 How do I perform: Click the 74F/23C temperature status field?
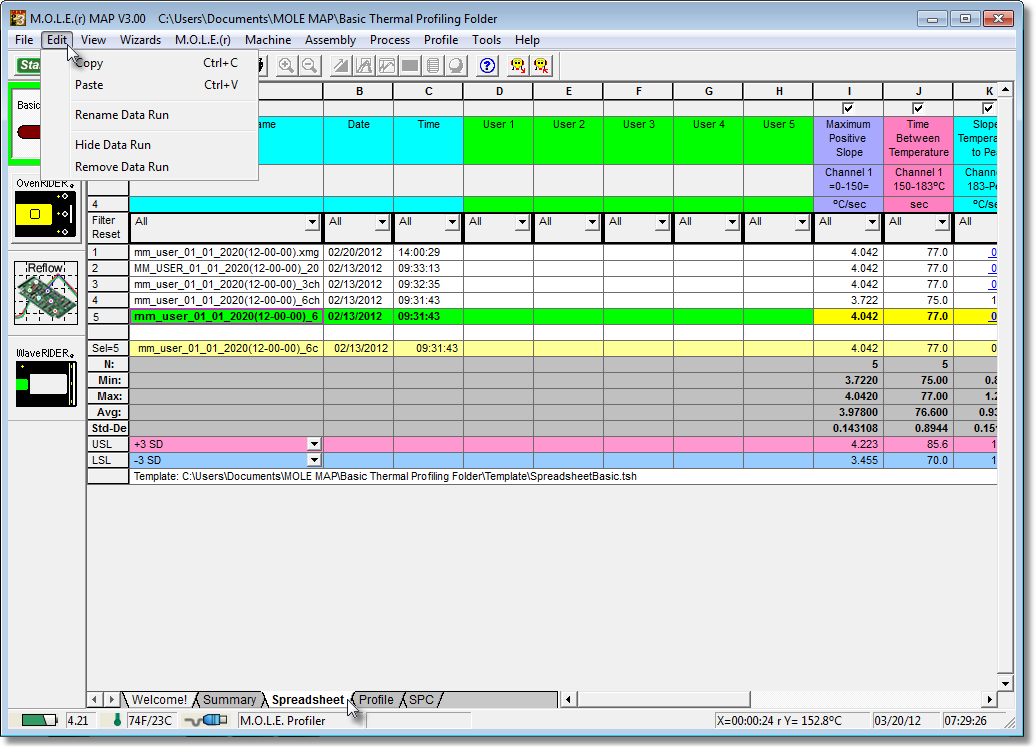150,721
